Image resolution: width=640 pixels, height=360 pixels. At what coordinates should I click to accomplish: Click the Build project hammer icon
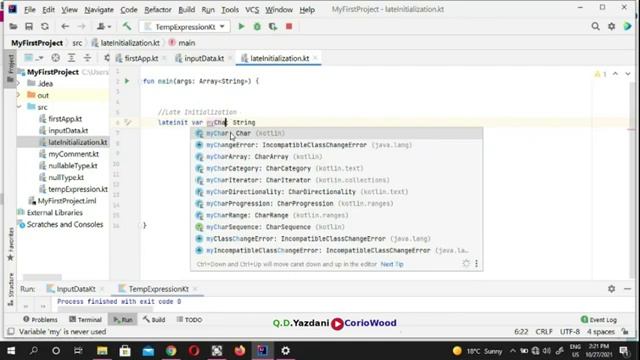(x=127, y=27)
